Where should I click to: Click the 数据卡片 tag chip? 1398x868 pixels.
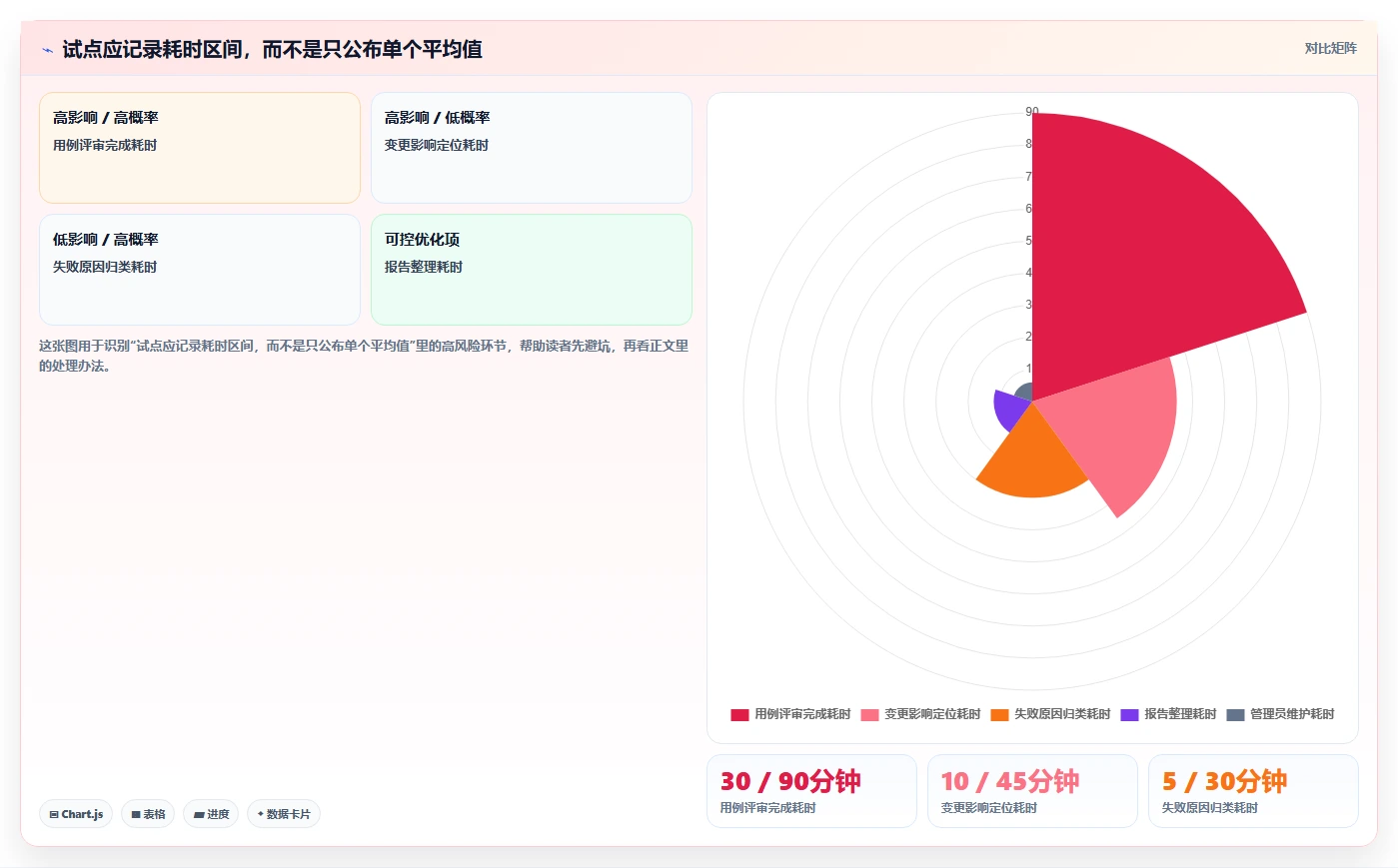pos(284,814)
